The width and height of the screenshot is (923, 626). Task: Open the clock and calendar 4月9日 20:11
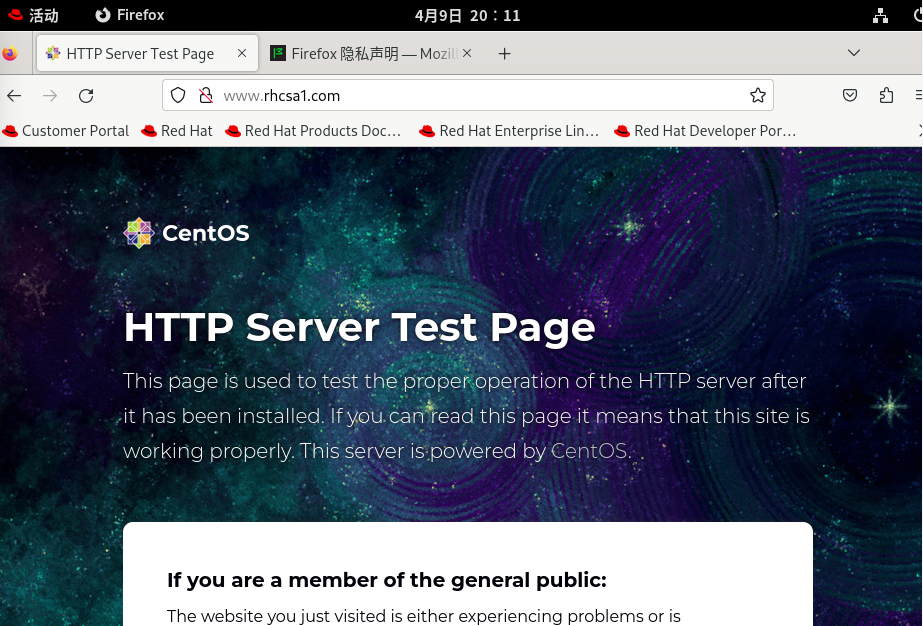467,15
